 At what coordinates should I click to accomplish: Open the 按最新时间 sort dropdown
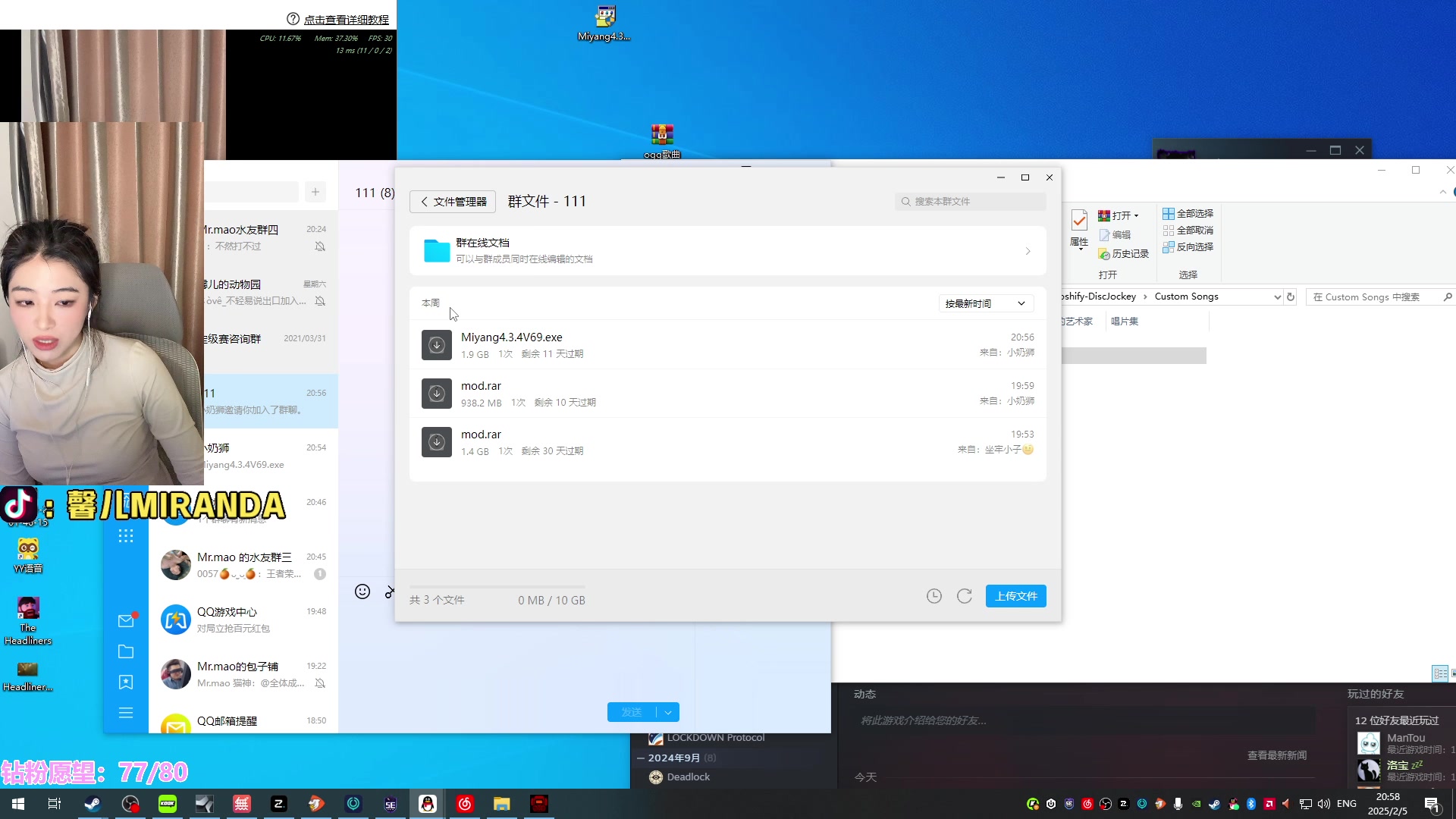pos(985,303)
